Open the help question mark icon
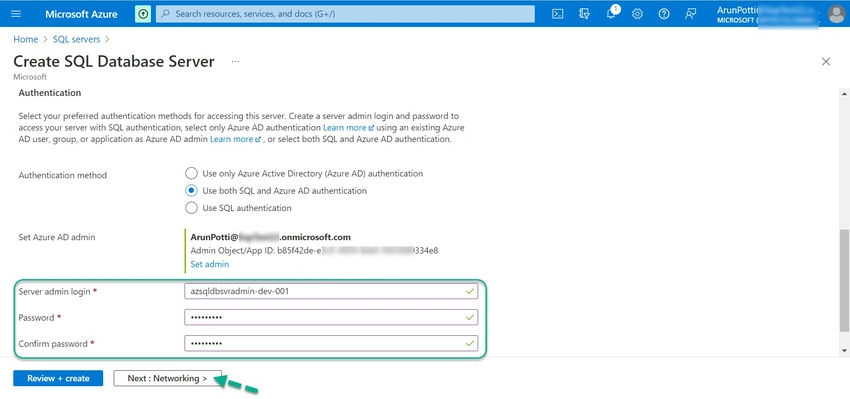 [664, 14]
